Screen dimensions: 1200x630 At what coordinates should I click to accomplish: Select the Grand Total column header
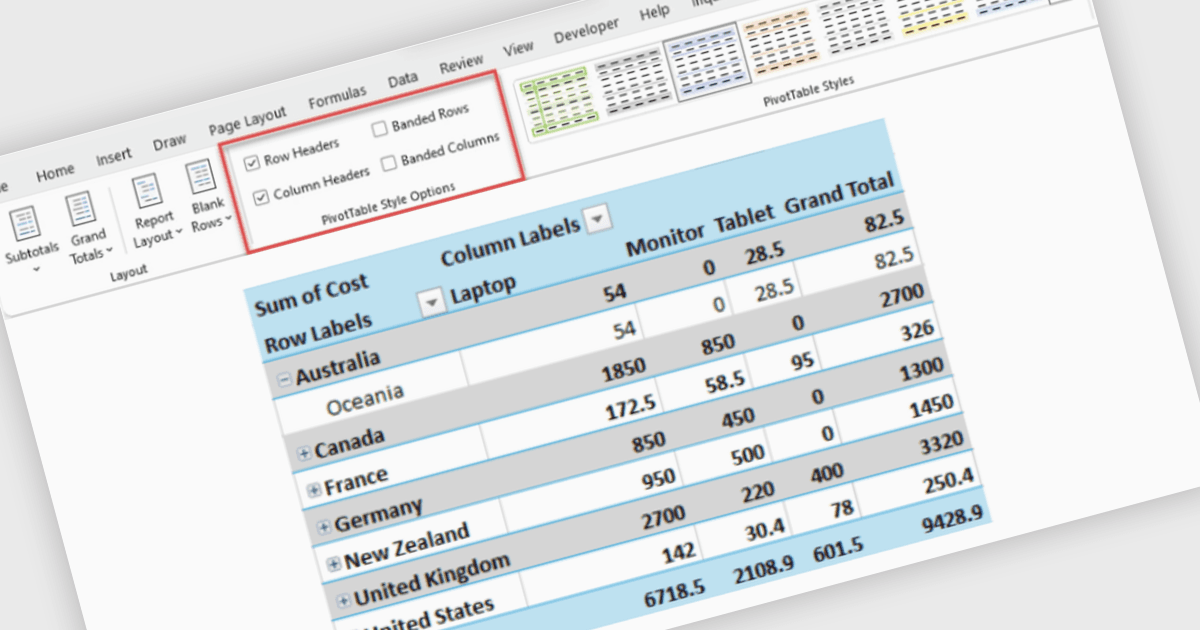coord(838,193)
